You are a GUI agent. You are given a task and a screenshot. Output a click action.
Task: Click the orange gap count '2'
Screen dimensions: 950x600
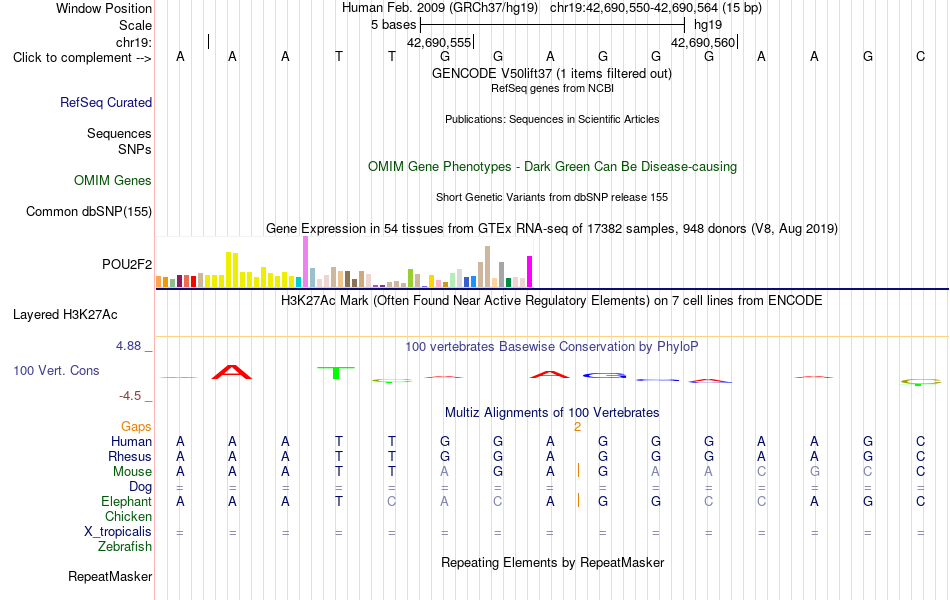[x=577, y=427]
